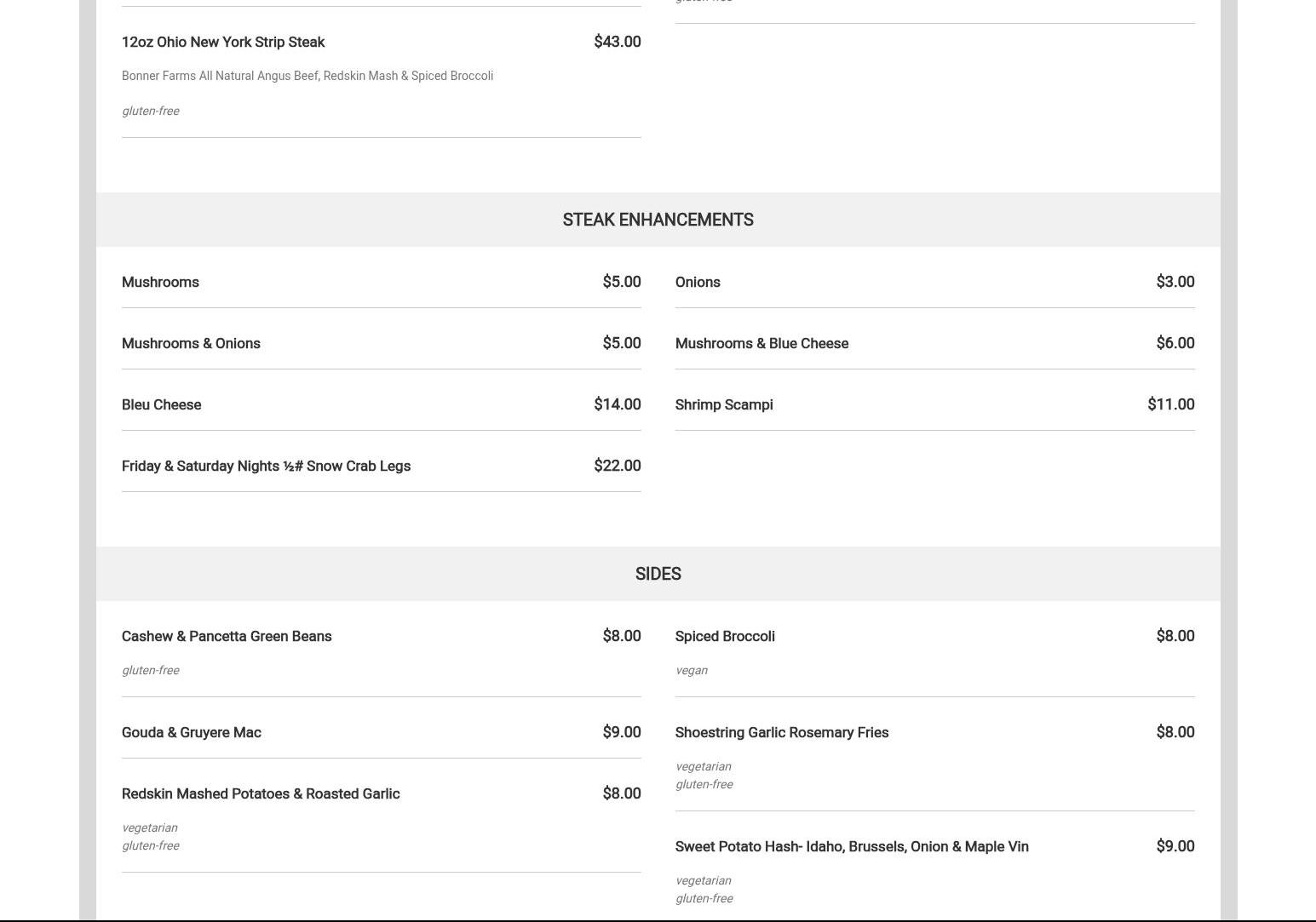Click the $22.00 Snow Crab Legs price
Viewport: 1316px width, 922px height.
[617, 466]
